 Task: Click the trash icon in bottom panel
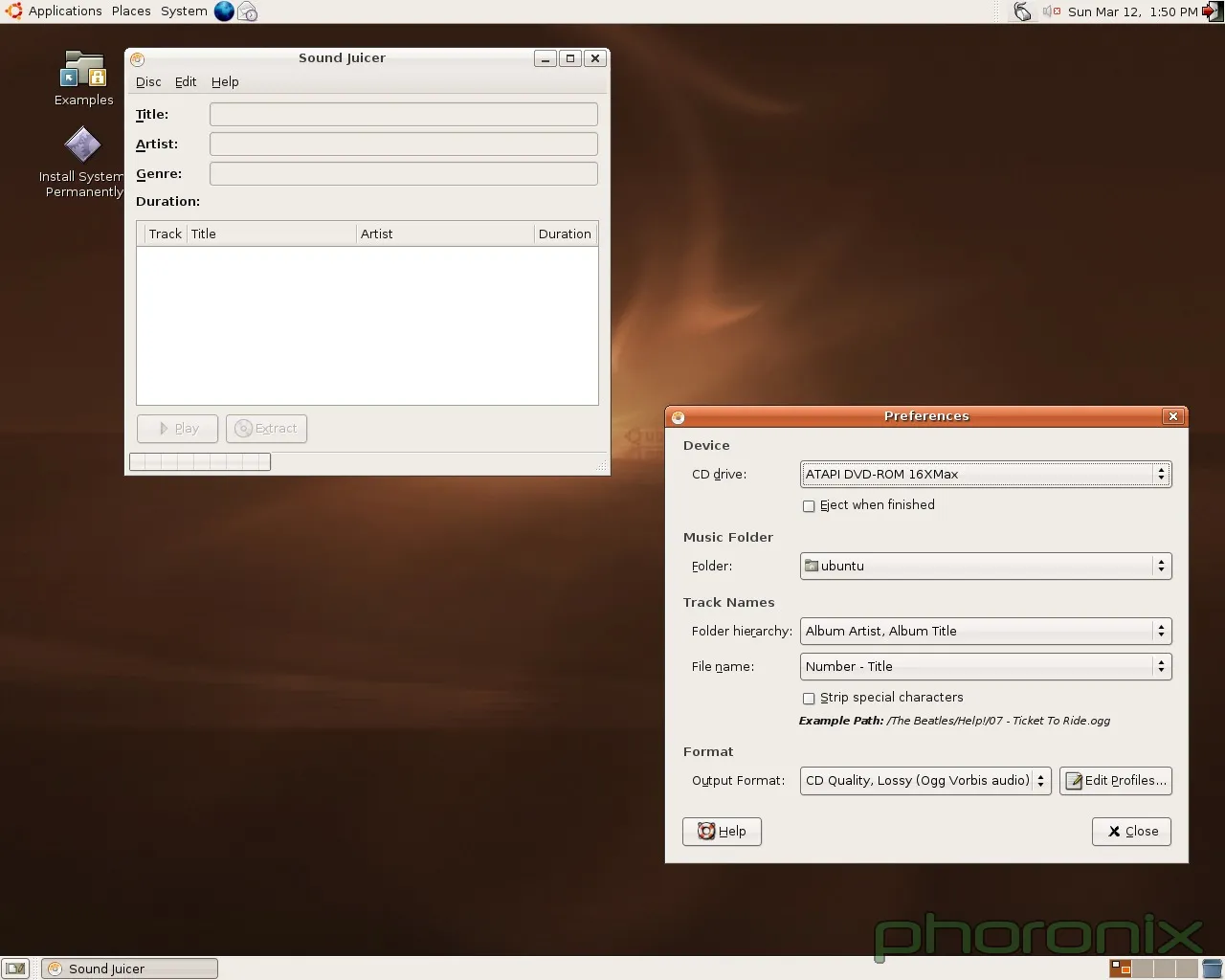click(1213, 969)
